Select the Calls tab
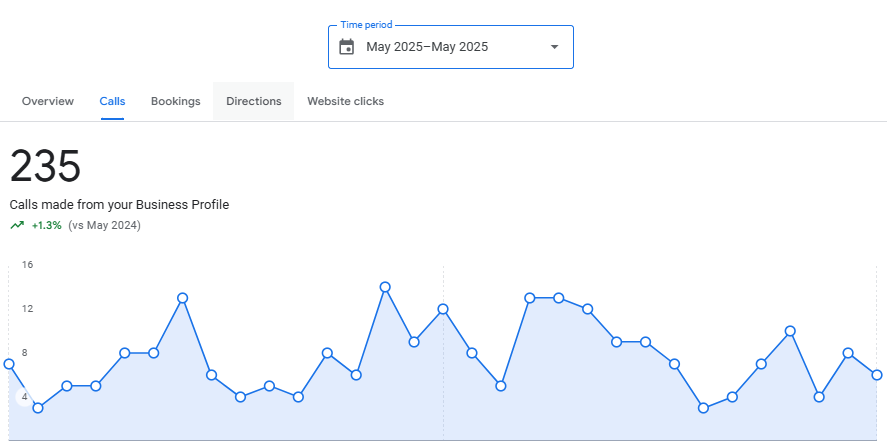Screen dimensions: 887x444 (112, 101)
